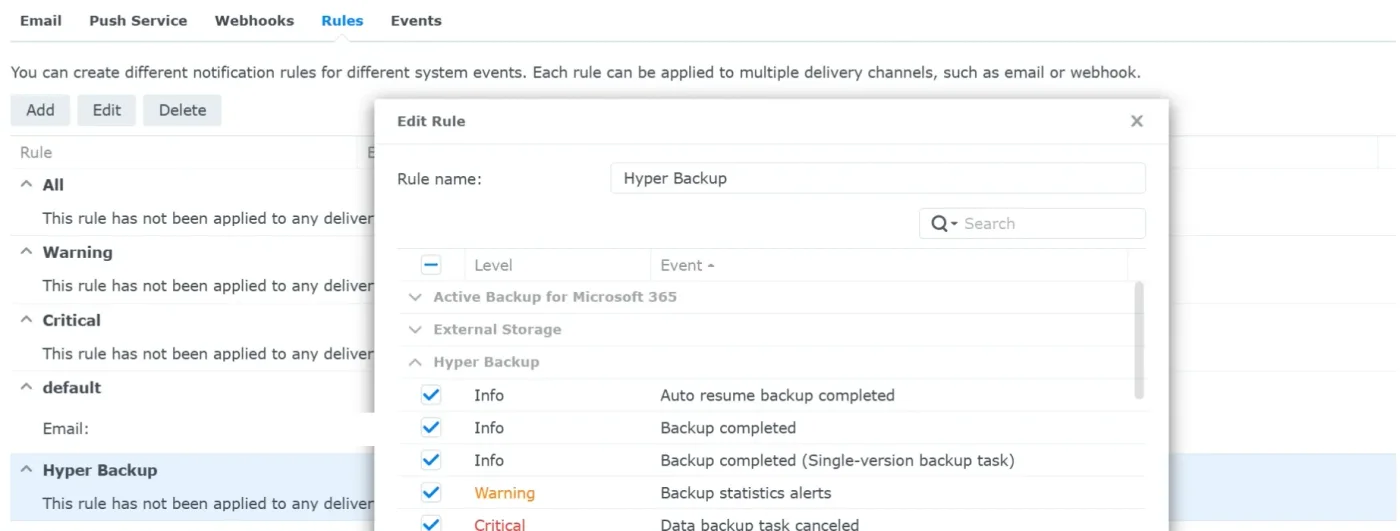The height and width of the screenshot is (531, 1400).
Task: Uncheck Data backup task canceled event
Action: (x=431, y=524)
